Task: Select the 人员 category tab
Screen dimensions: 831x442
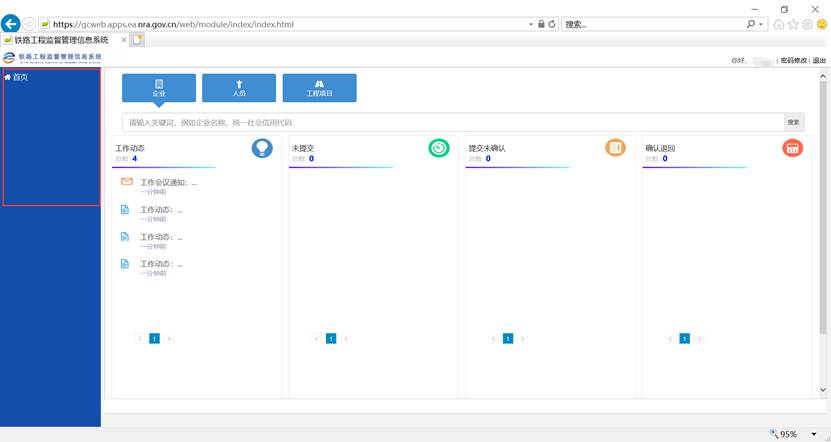Action: click(x=239, y=88)
